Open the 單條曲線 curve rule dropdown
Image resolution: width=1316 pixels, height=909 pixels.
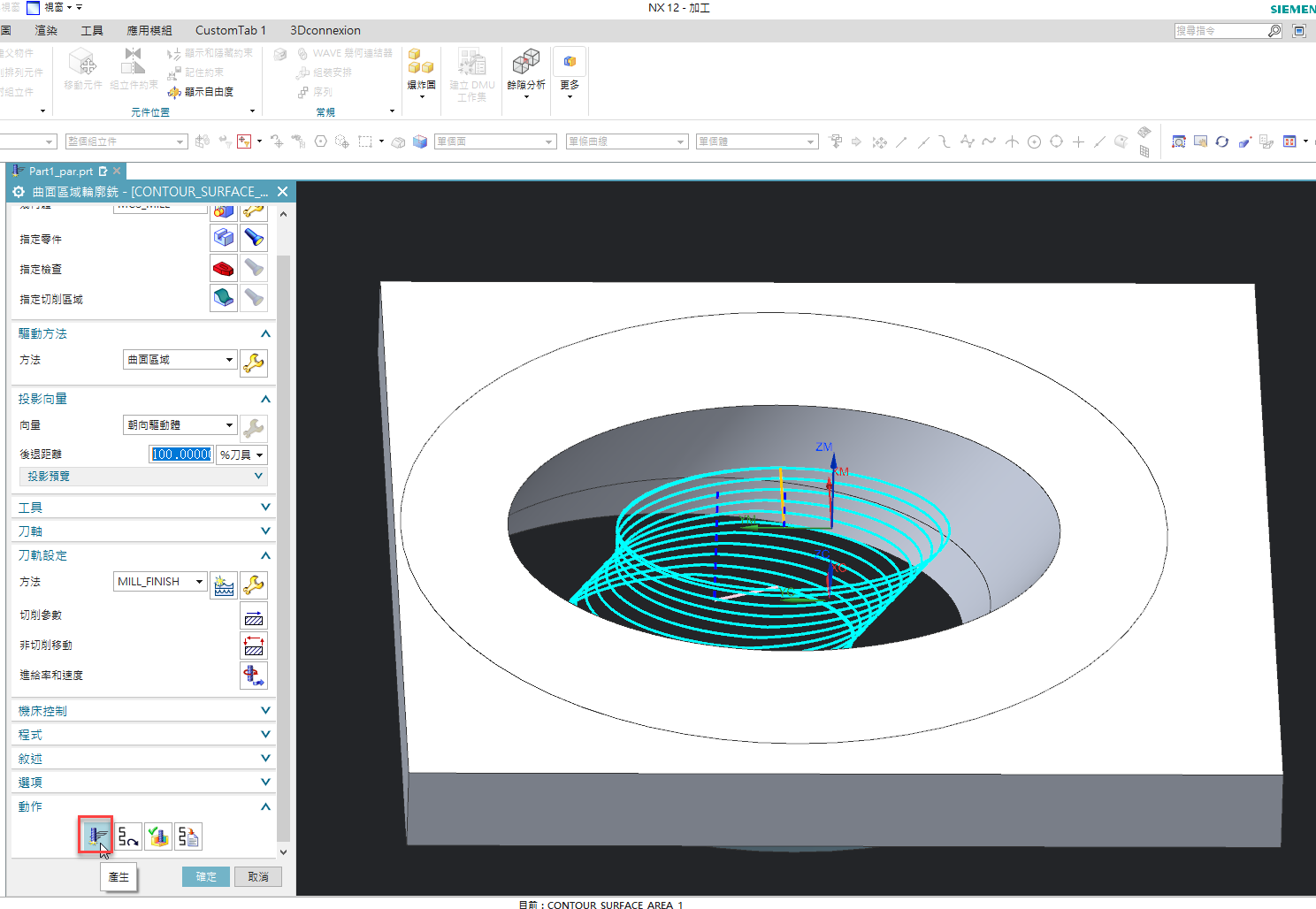click(627, 141)
